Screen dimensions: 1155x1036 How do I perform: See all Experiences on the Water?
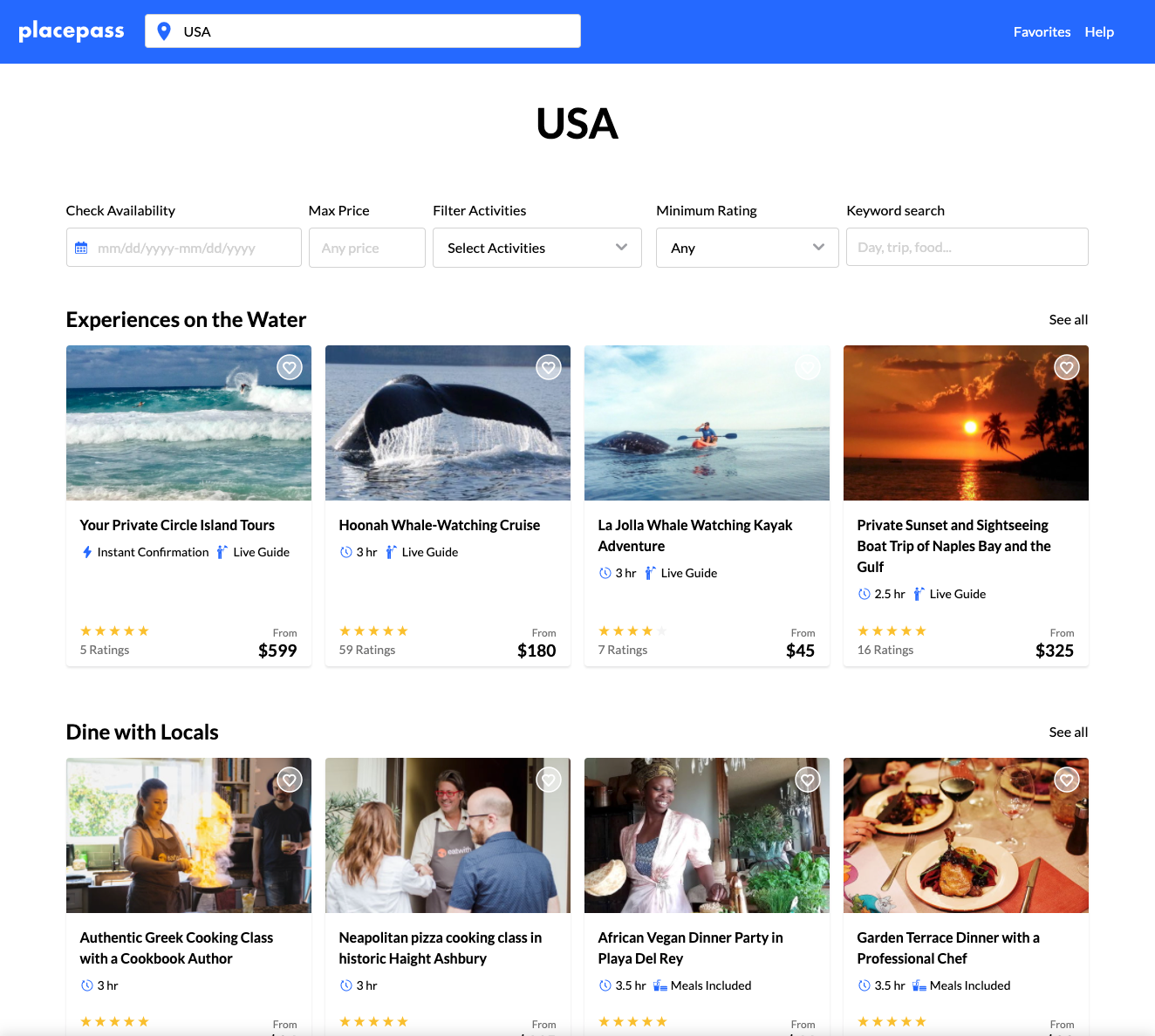pyautogui.click(x=1068, y=319)
